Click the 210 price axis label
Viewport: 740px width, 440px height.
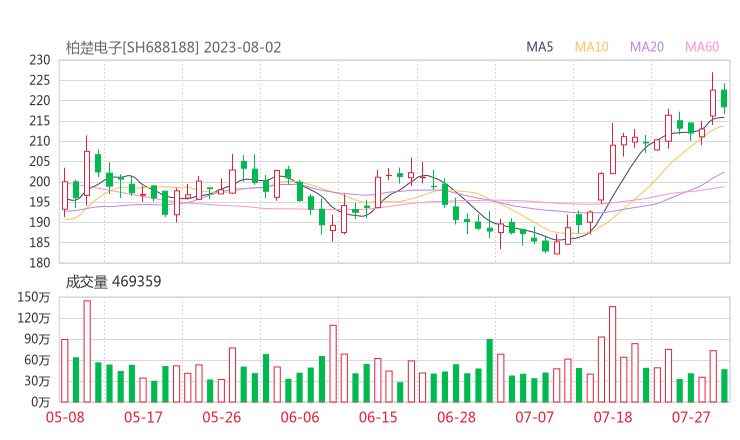(40, 142)
